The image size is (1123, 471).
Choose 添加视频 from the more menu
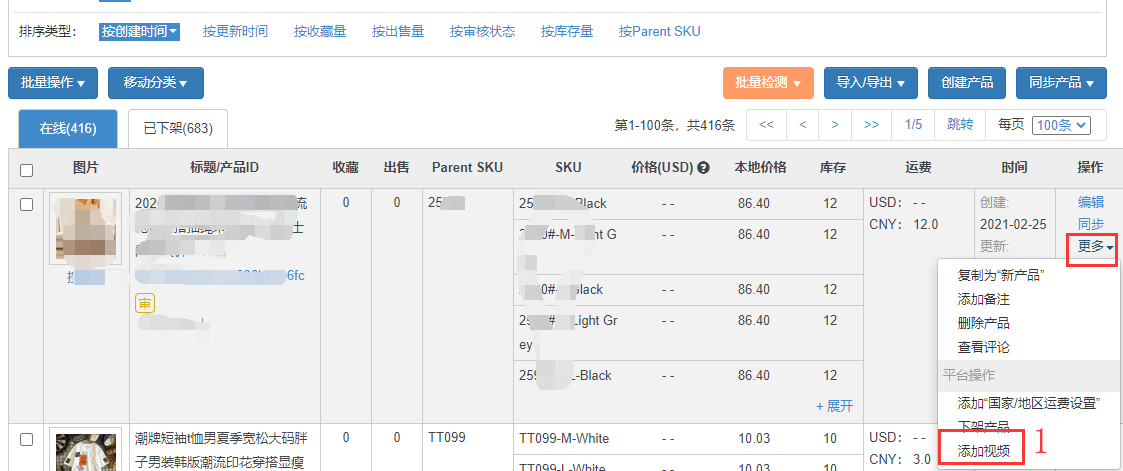(x=983, y=451)
